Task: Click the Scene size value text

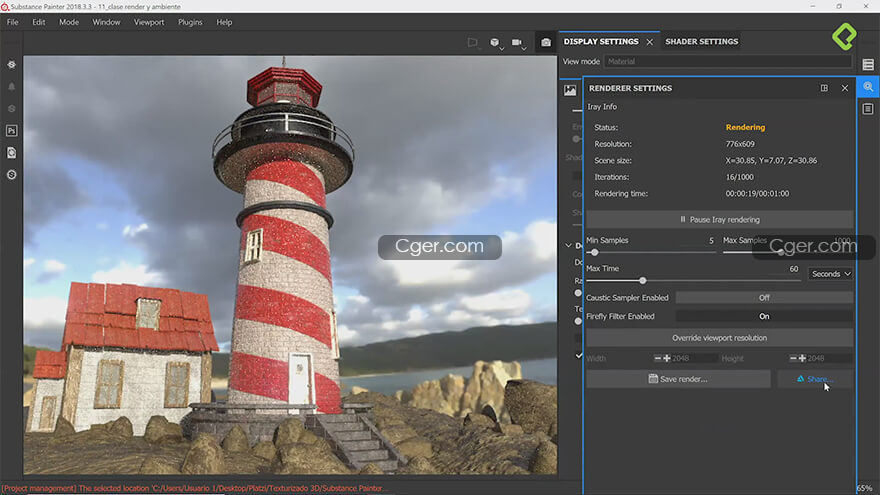Action: click(771, 161)
